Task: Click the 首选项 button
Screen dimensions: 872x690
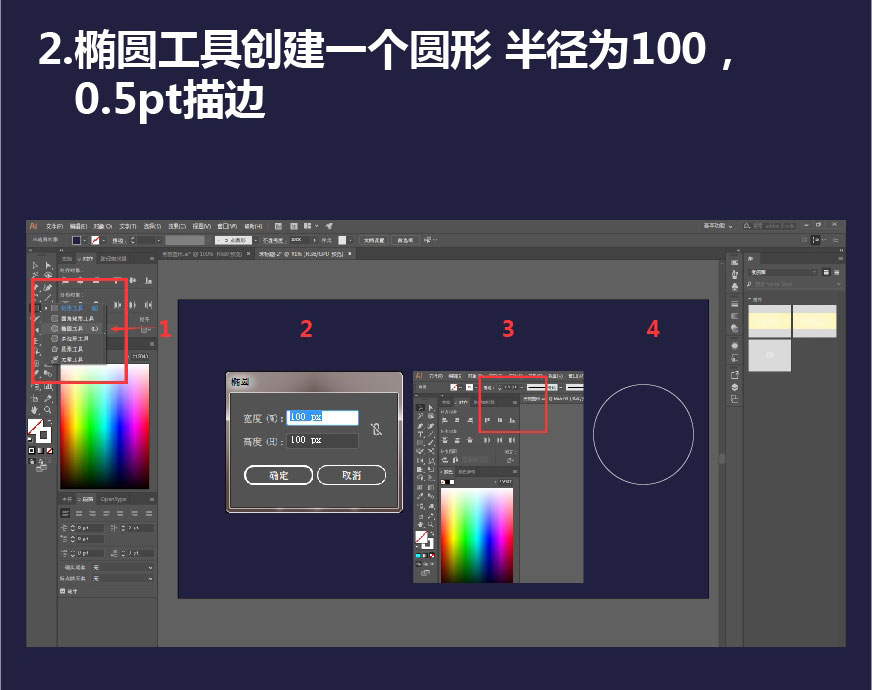Action: [x=405, y=240]
